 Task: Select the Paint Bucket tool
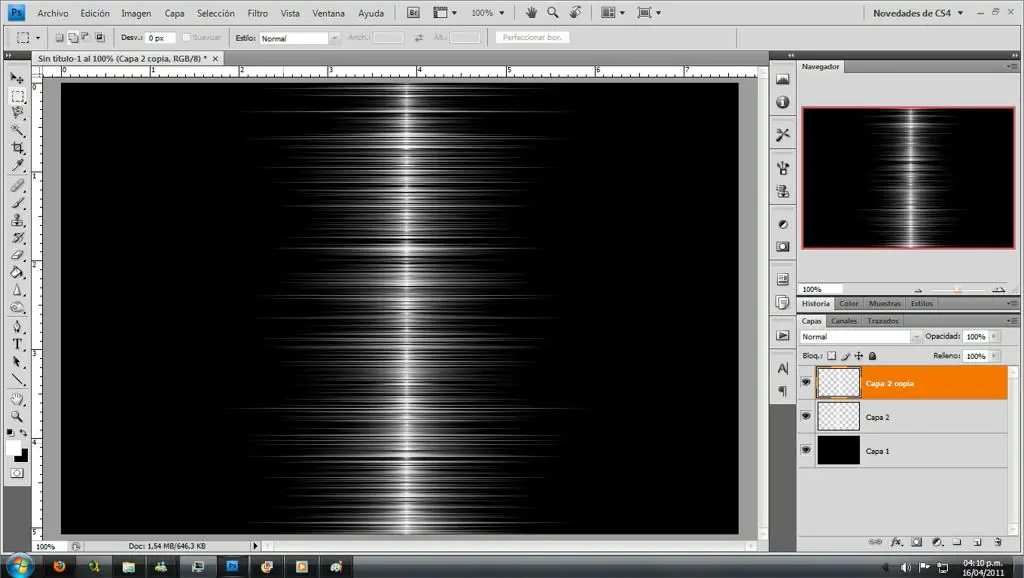coord(17,272)
